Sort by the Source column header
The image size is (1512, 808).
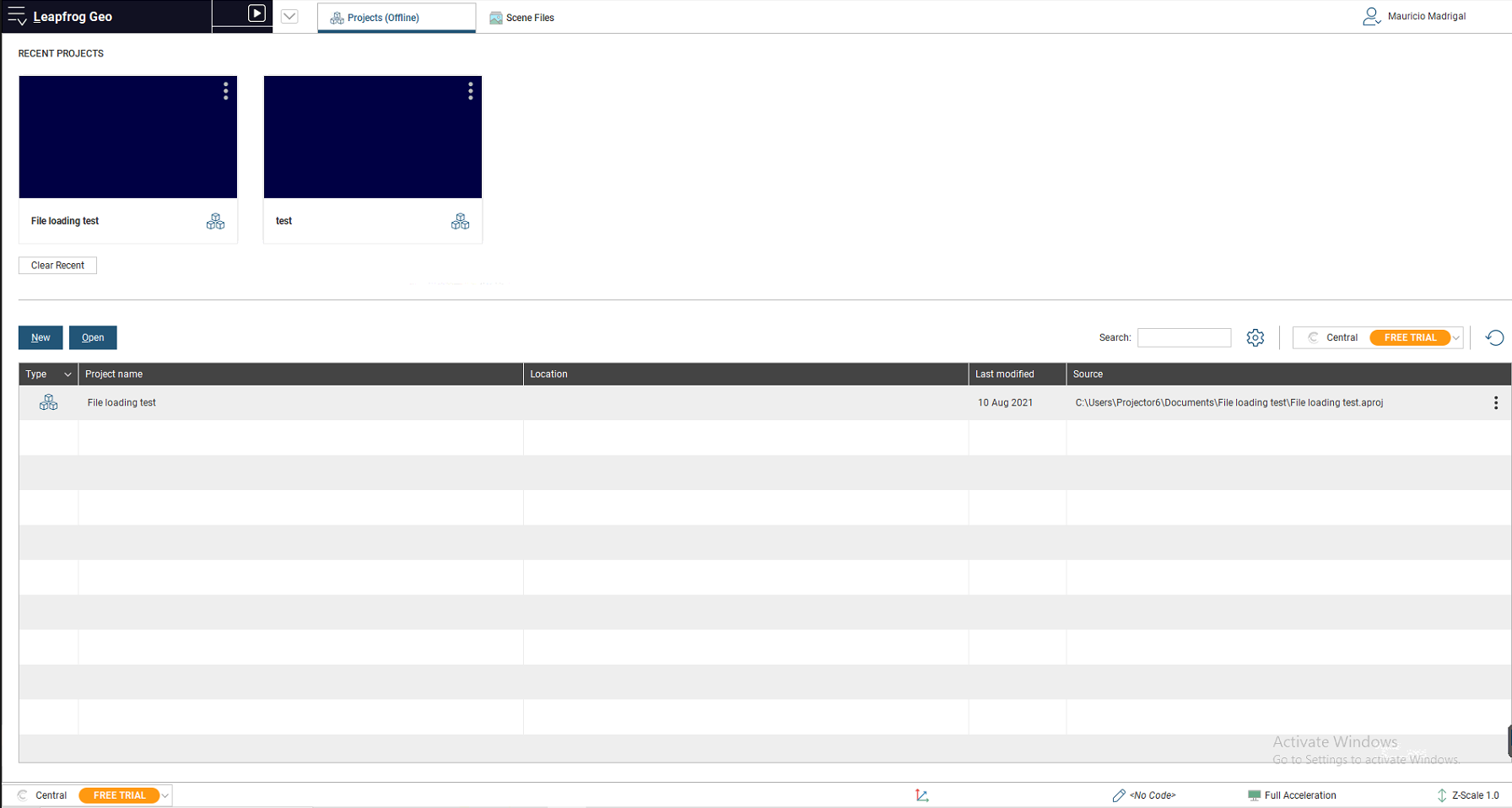(x=1288, y=374)
